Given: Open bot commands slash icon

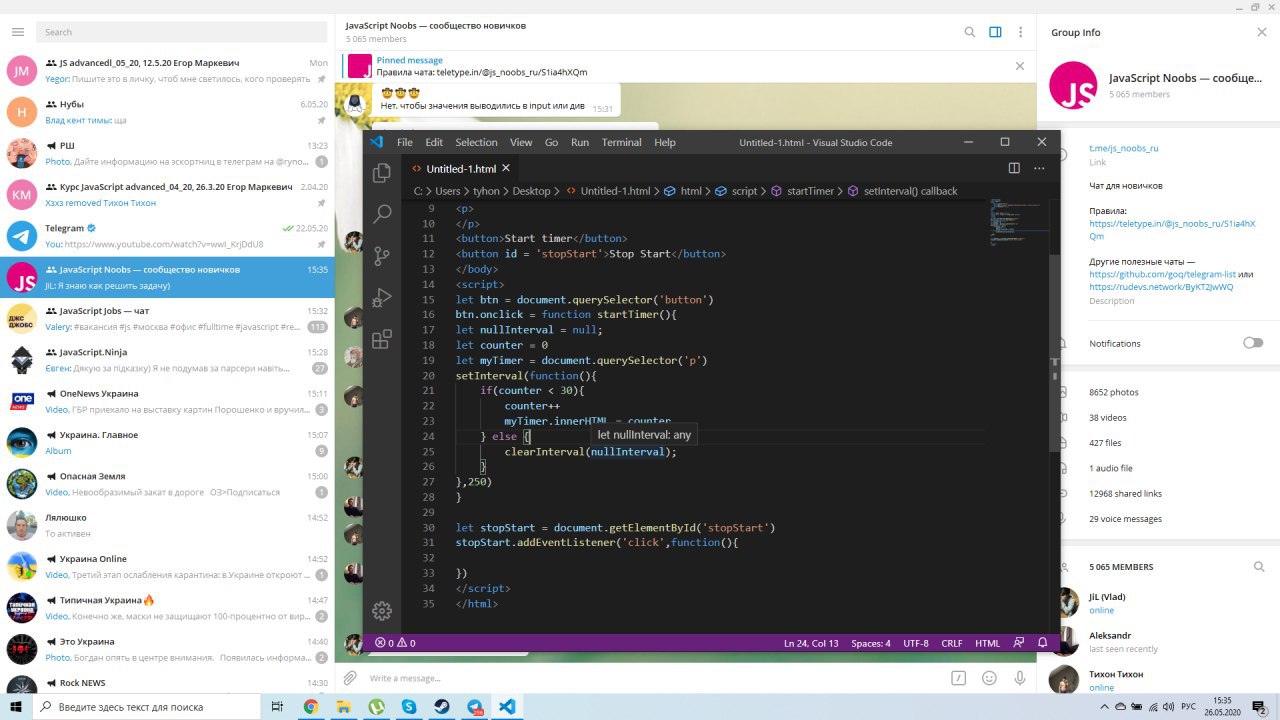Looking at the screenshot, I should point(958,678).
